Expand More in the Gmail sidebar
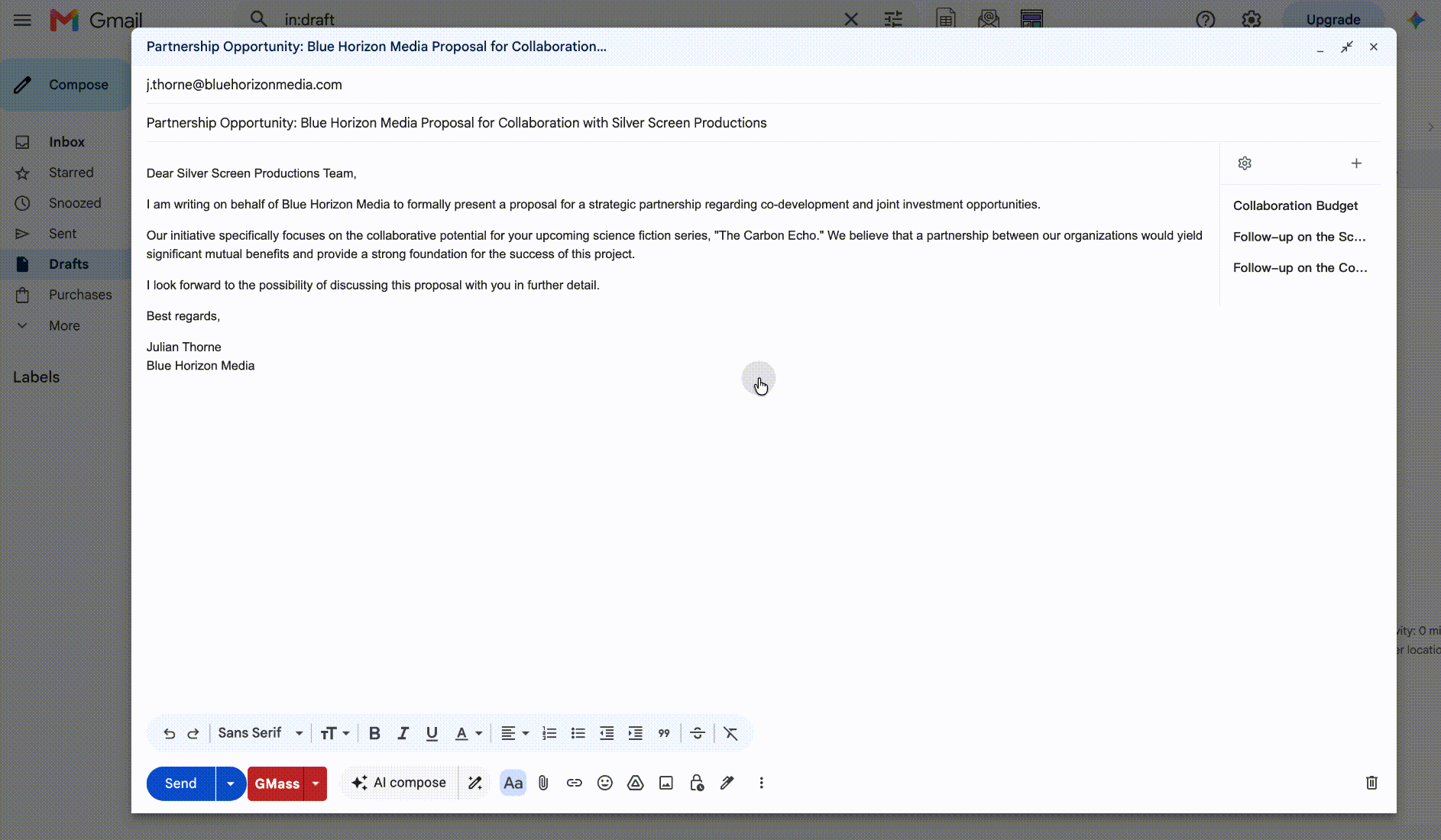Image resolution: width=1441 pixels, height=840 pixels. pyautogui.click(x=64, y=326)
